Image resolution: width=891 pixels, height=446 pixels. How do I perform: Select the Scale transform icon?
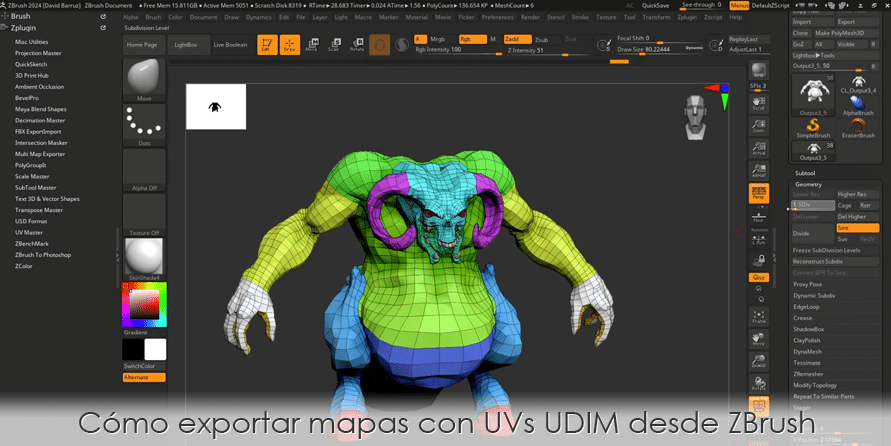click(334, 45)
